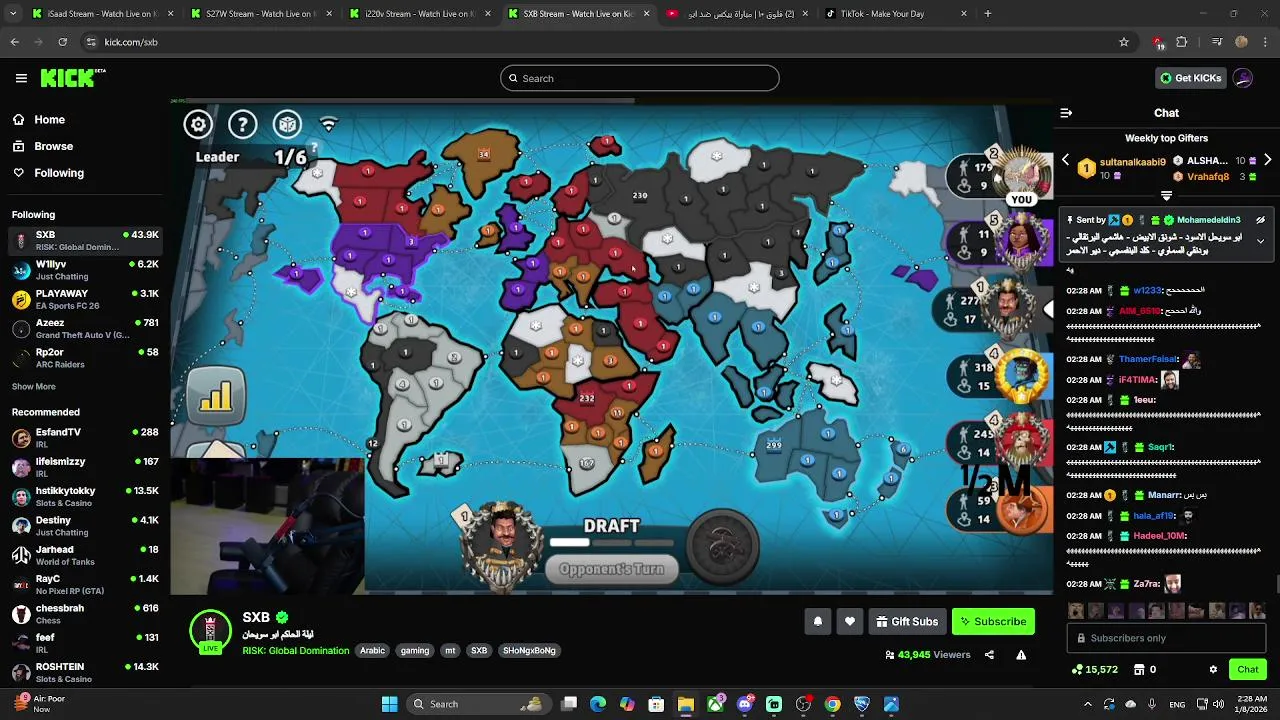1280x720 pixels.
Task: Open a new browser tab
Action: (988, 14)
